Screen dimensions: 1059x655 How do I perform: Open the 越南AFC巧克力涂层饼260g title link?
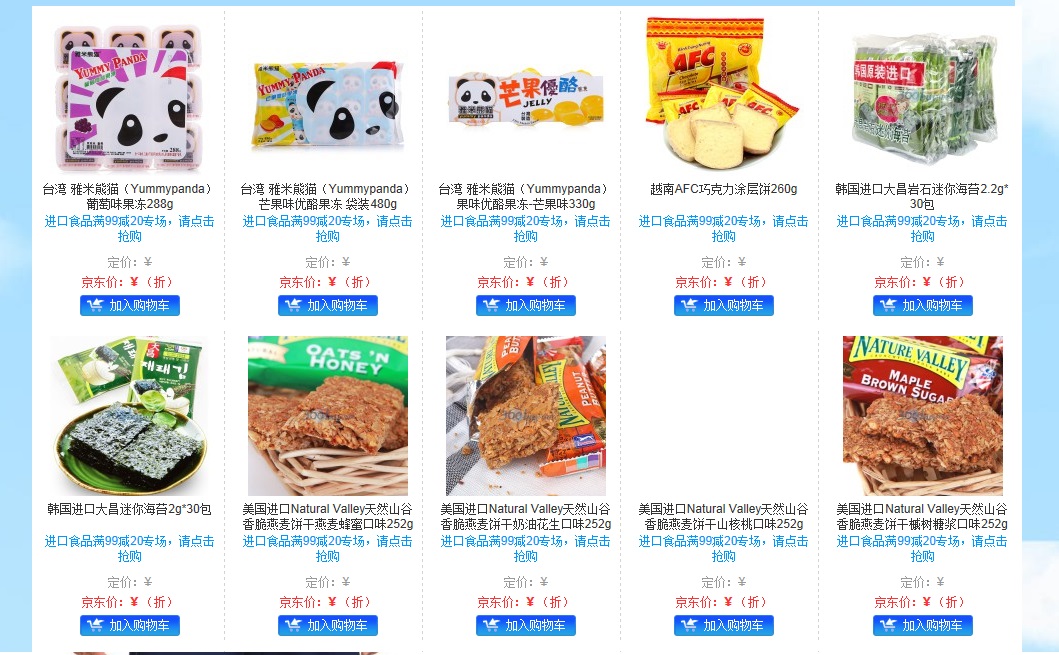723,189
